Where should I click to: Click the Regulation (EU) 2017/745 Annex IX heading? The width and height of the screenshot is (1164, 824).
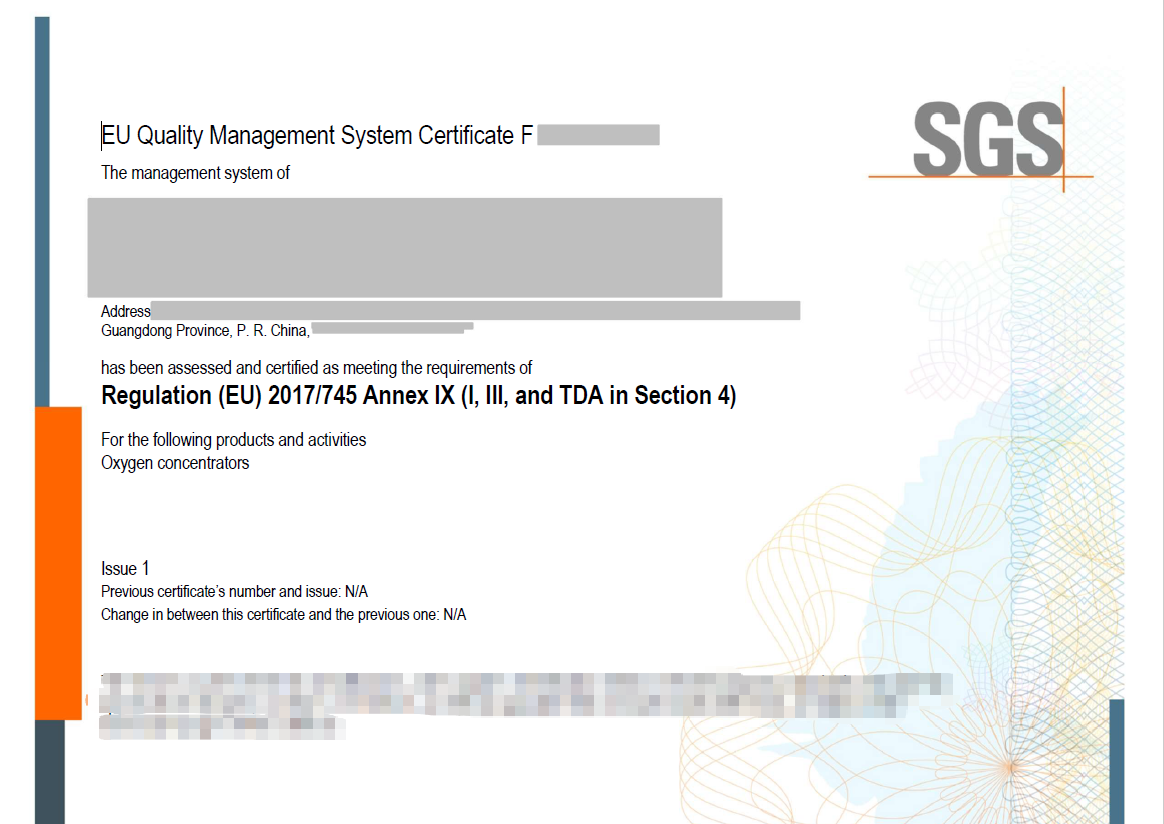[418, 396]
